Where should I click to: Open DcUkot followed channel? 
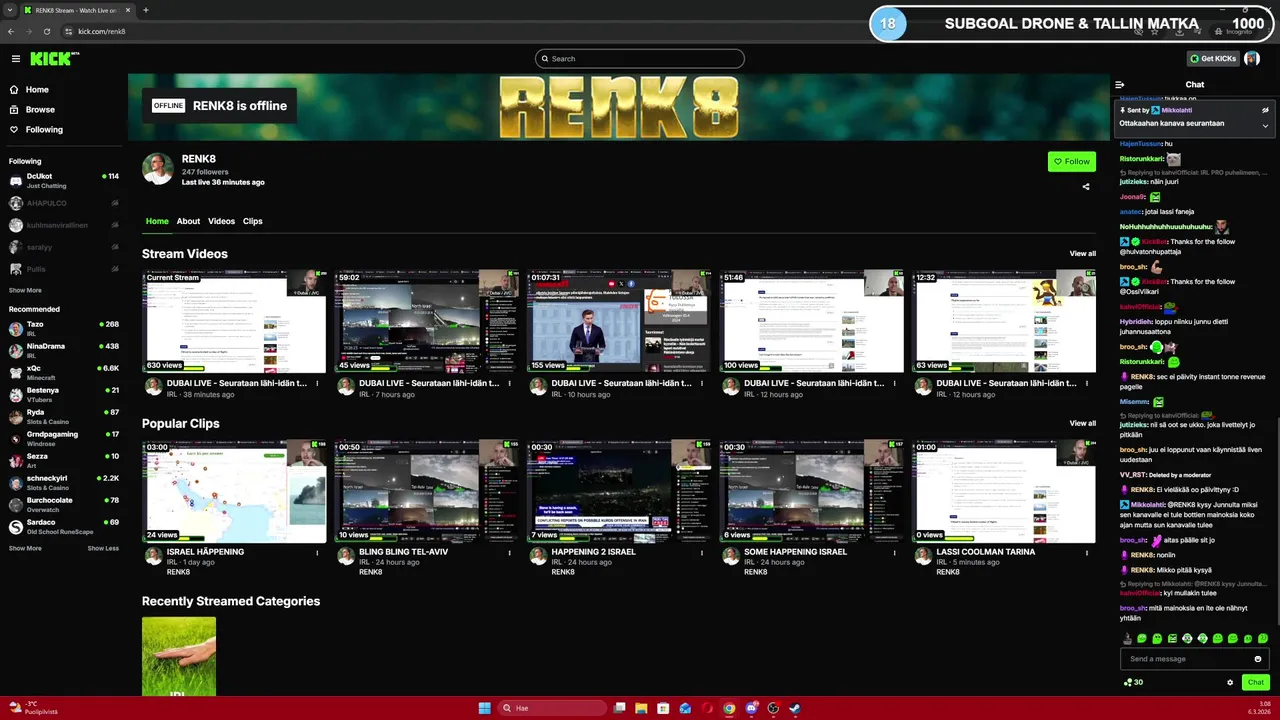(64, 181)
